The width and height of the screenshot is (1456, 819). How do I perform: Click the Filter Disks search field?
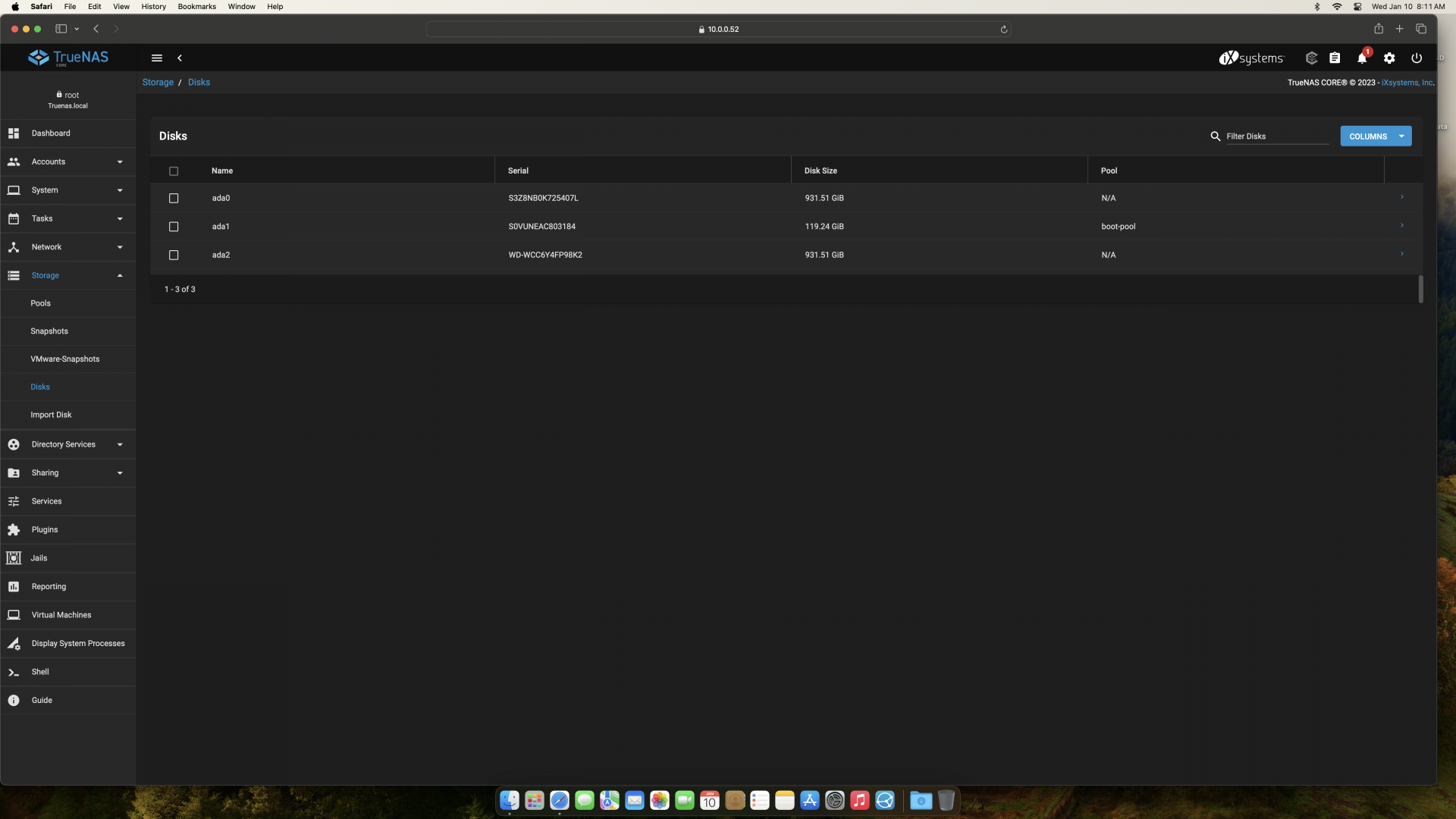tap(1277, 136)
